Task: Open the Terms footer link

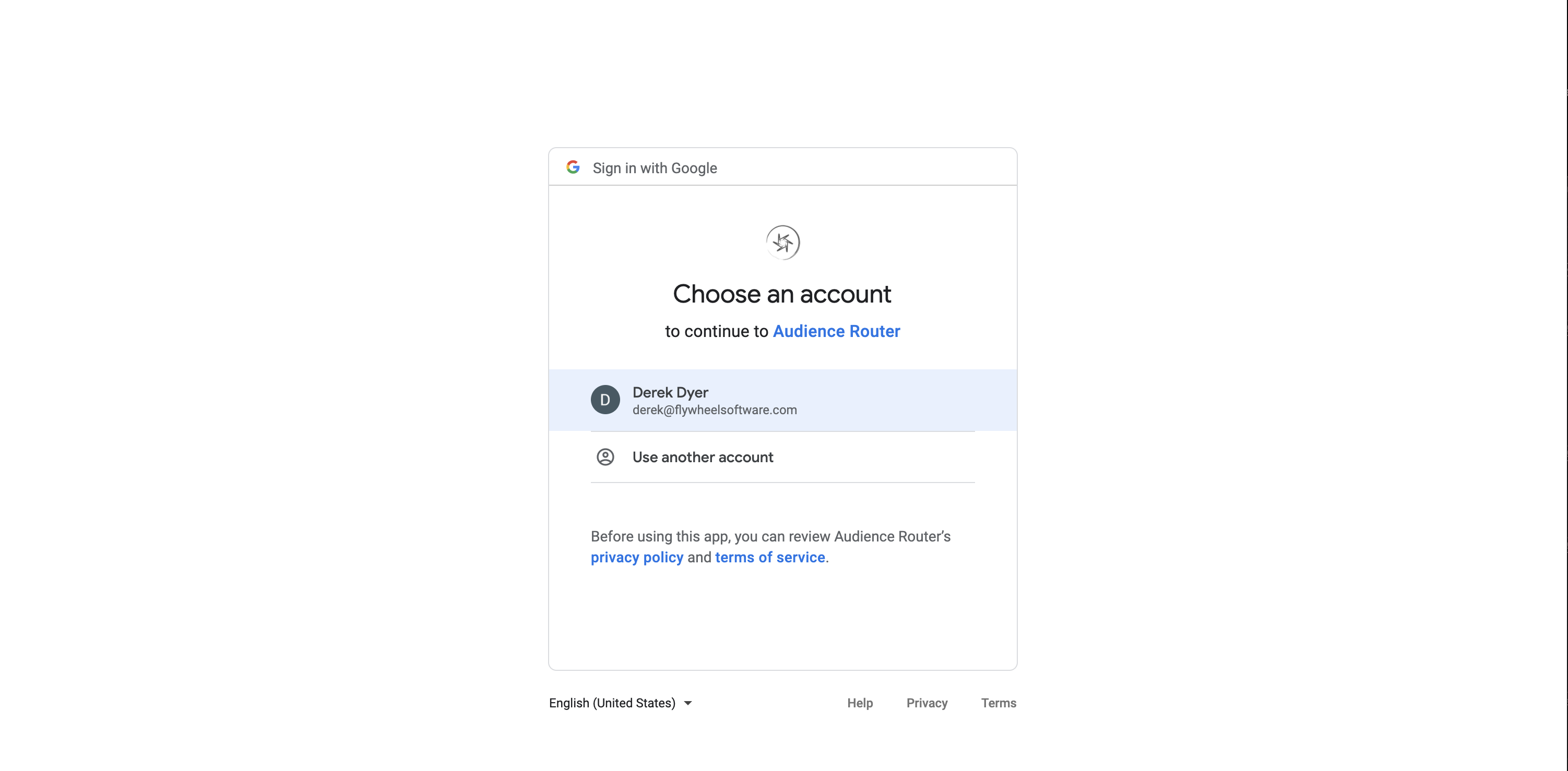Action: pyautogui.click(x=999, y=703)
